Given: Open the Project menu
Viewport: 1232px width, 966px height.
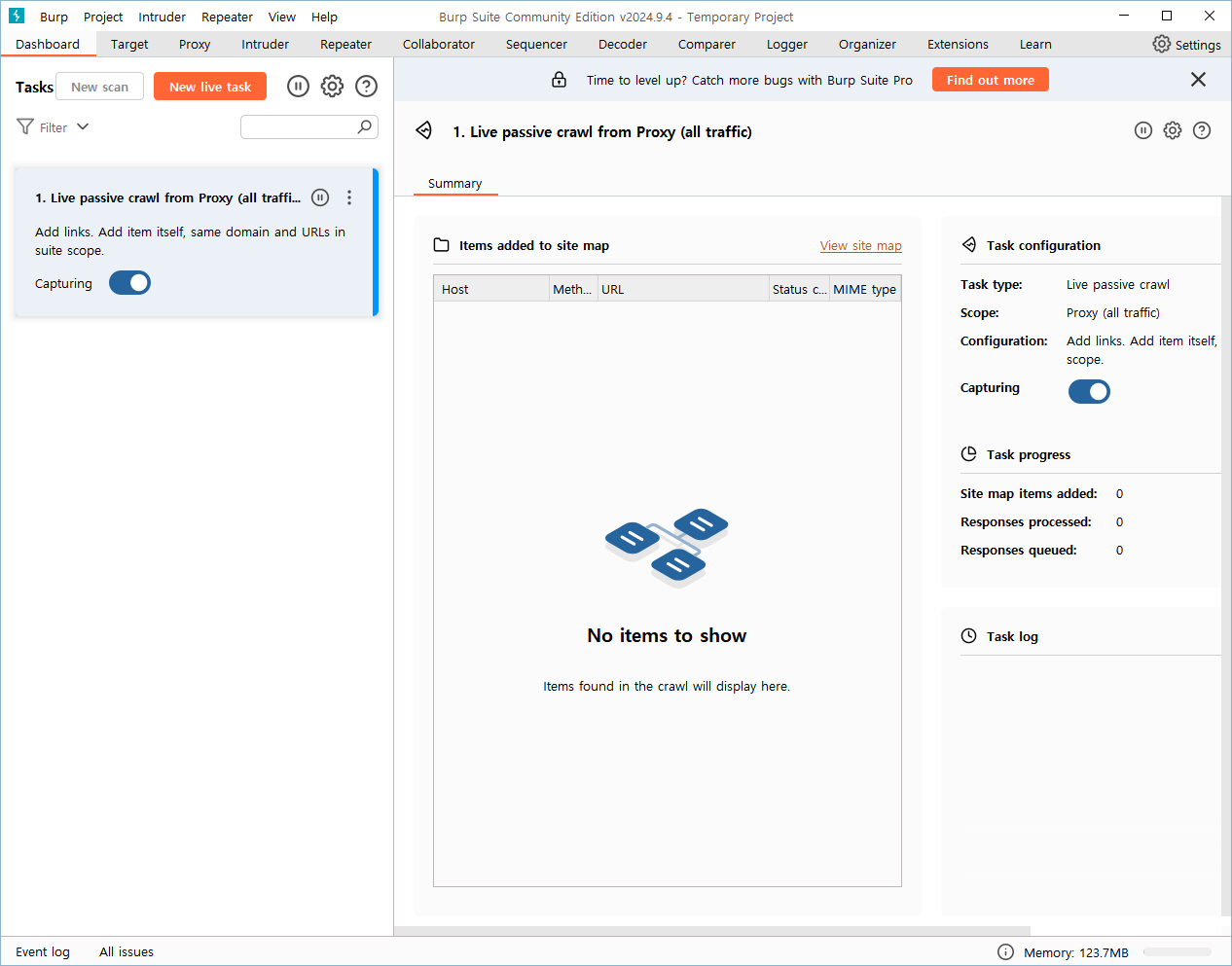Looking at the screenshot, I should tap(103, 17).
